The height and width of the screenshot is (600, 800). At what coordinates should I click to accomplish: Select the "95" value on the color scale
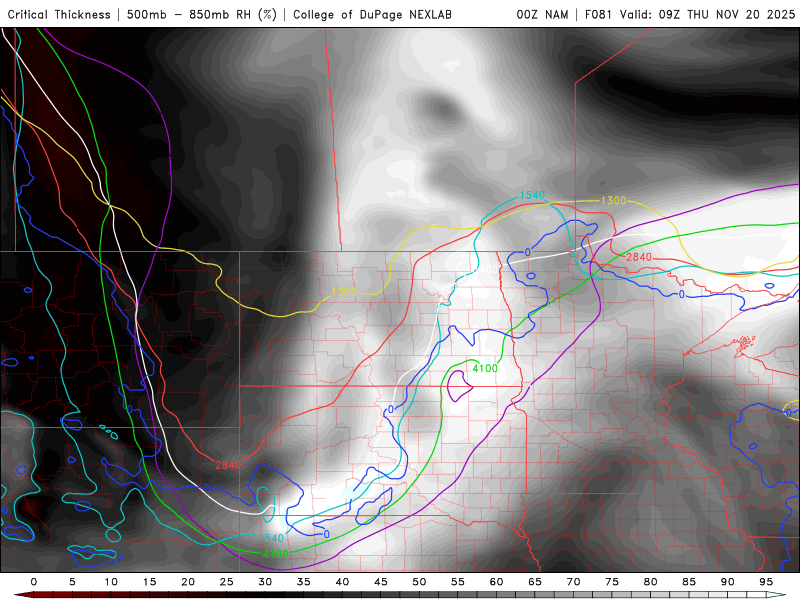[766, 582]
